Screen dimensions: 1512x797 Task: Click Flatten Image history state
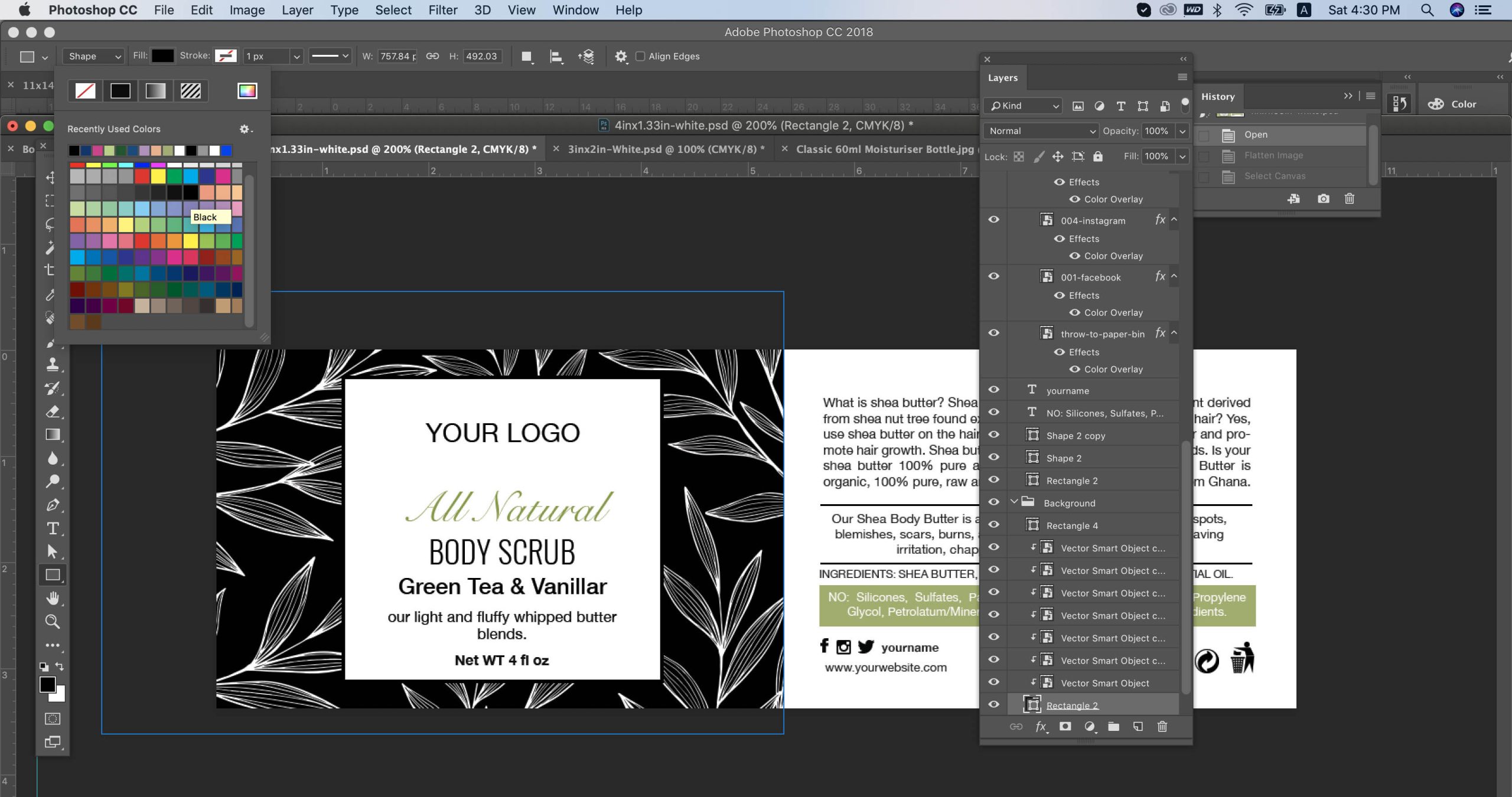coord(1273,155)
